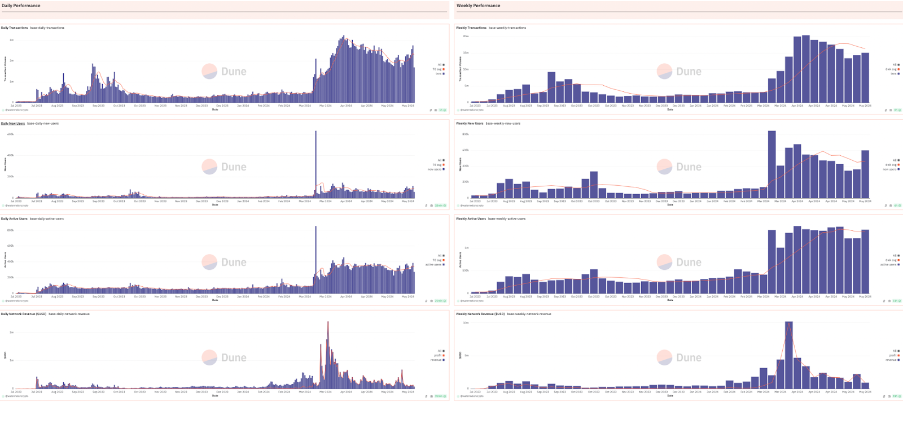Toggle txns legend in Weekly Transactions chart

tap(895, 74)
